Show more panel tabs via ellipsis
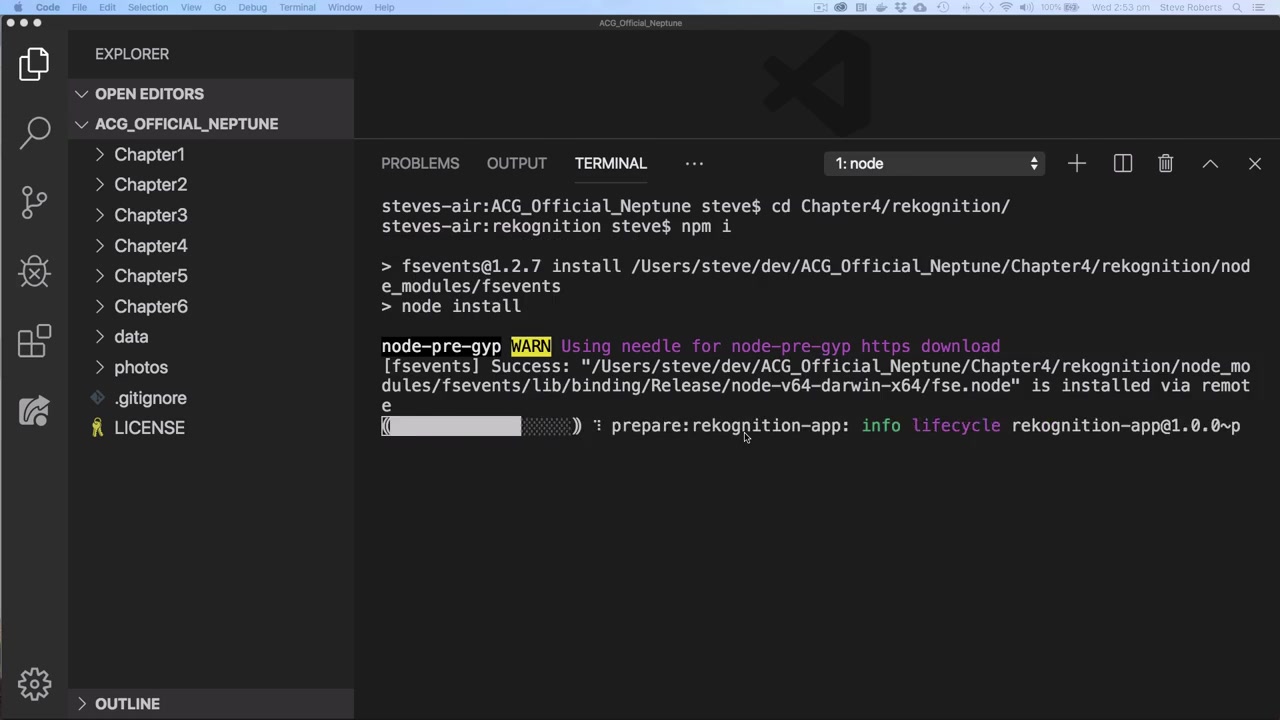Screen dimensions: 1280x720 click(694, 163)
